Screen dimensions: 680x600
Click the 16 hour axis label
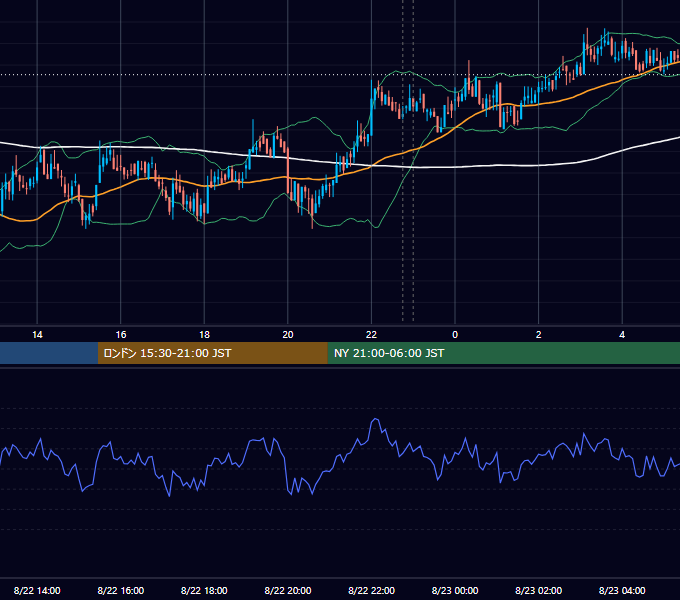click(x=121, y=335)
